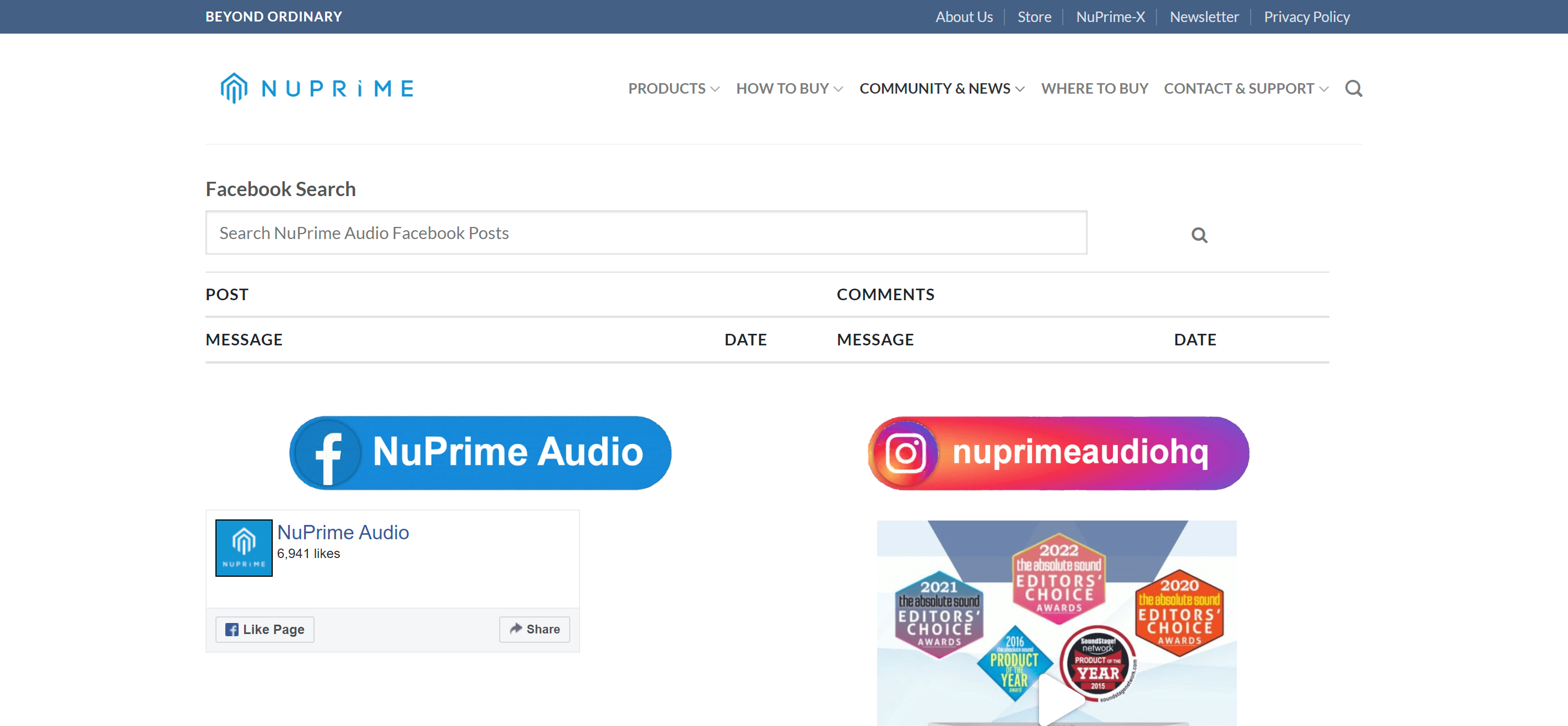Click the awards video thumbnail badge 2022
The width and height of the screenshot is (1568, 726).
pyautogui.click(x=1058, y=578)
